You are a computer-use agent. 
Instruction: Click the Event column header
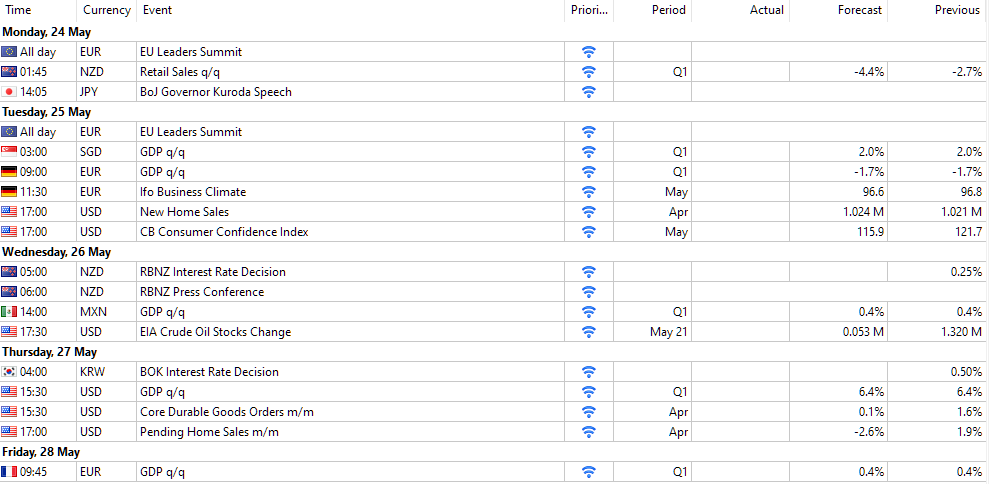[x=157, y=10]
